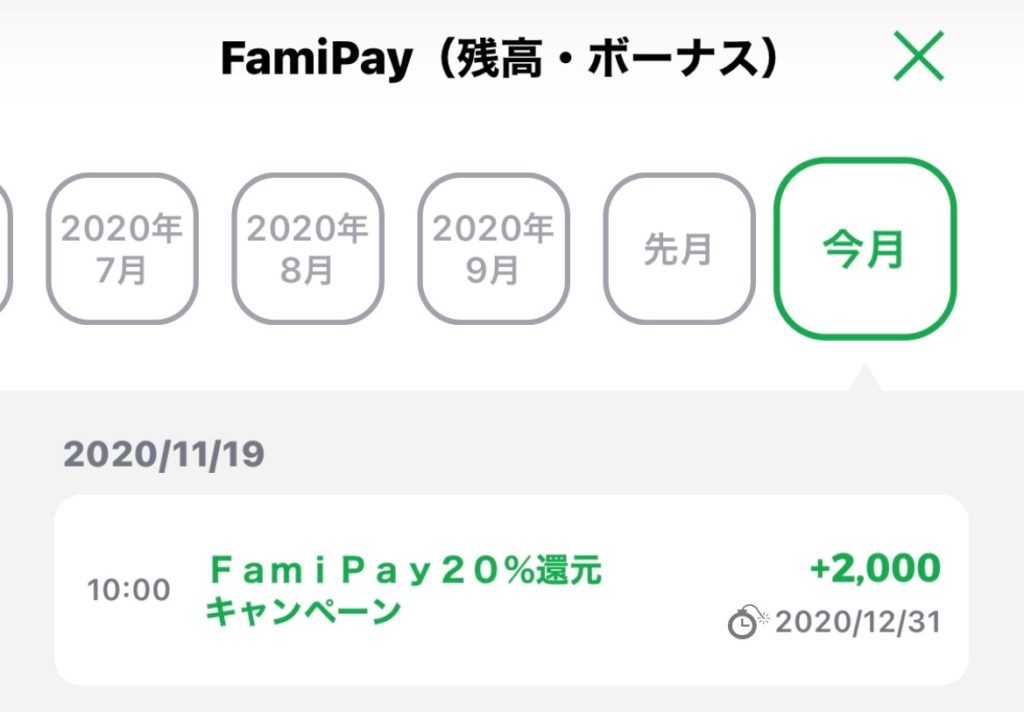Viewport: 1024px width, 712px height.
Task: Click the キャンペーン text line
Action: [303, 611]
